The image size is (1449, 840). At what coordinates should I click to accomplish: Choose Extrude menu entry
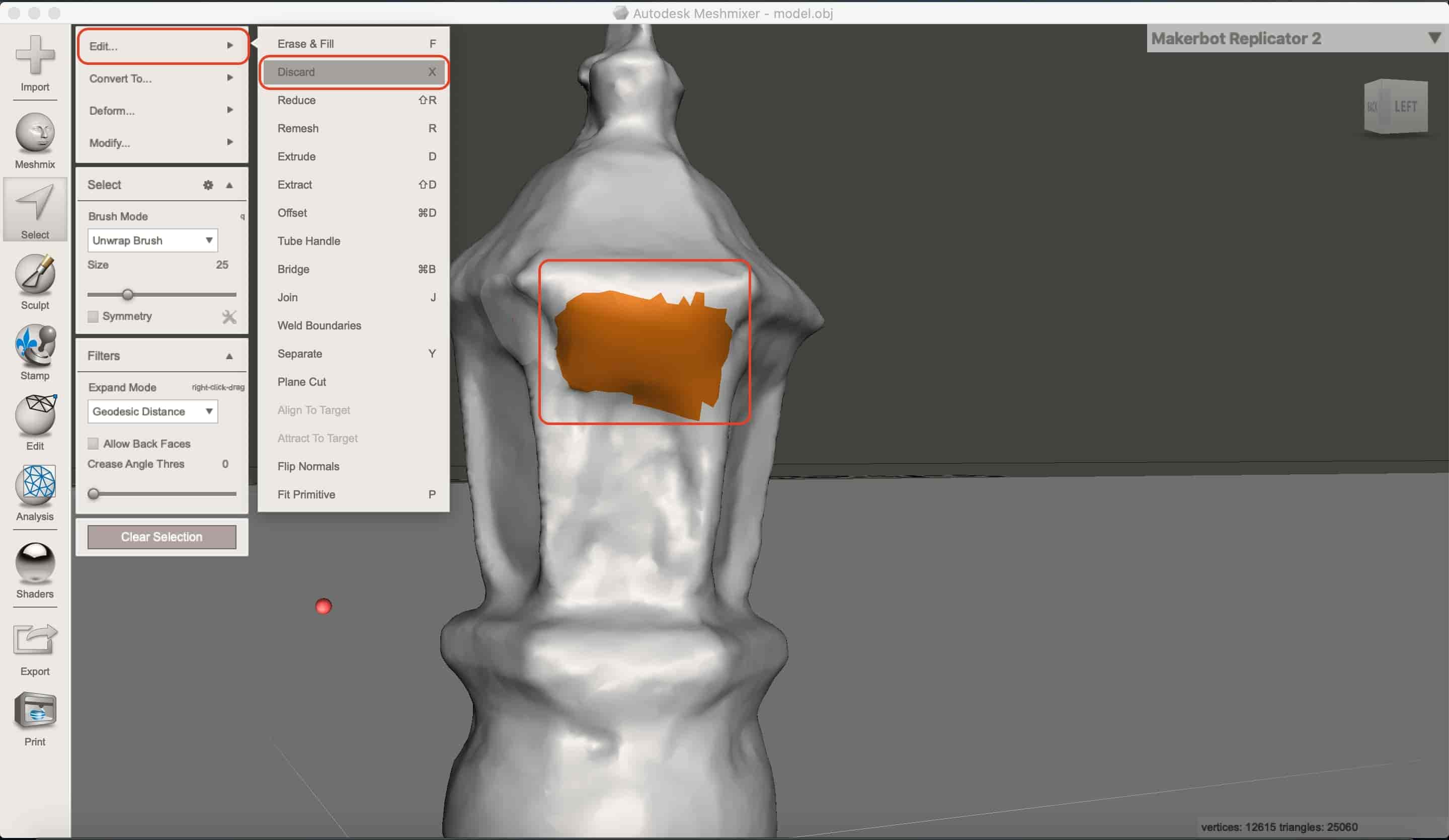(354, 156)
